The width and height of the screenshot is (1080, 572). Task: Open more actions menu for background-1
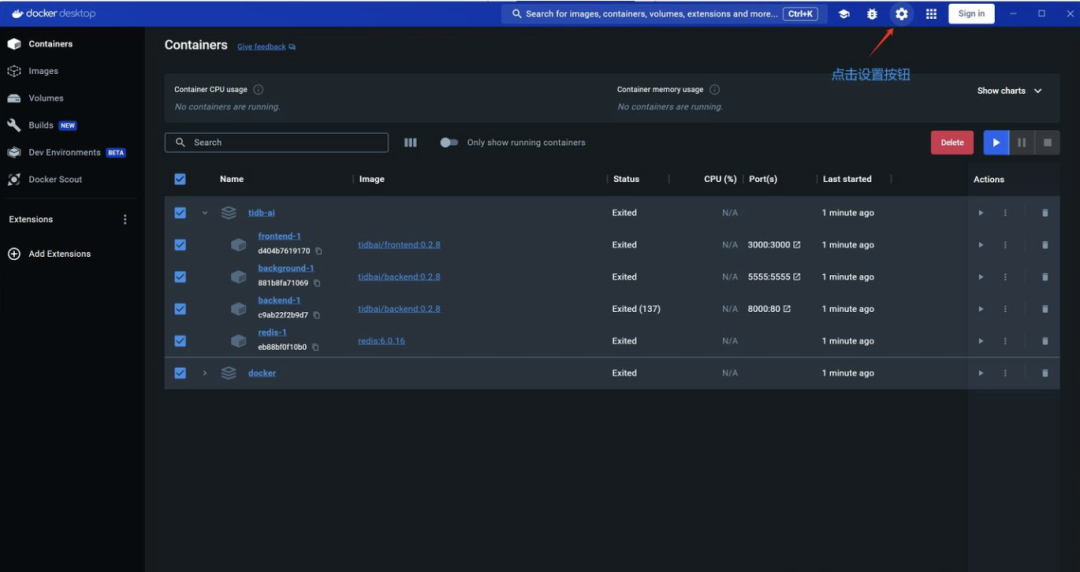coord(1005,277)
